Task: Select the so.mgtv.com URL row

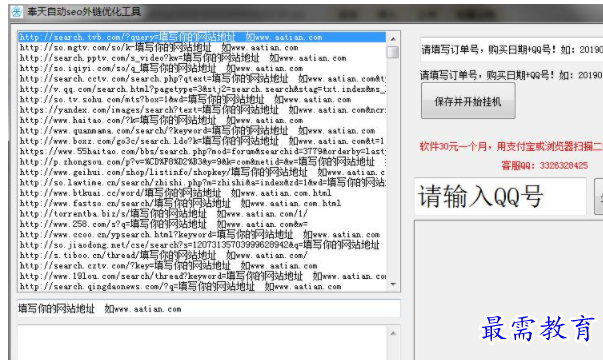Action: (202, 48)
